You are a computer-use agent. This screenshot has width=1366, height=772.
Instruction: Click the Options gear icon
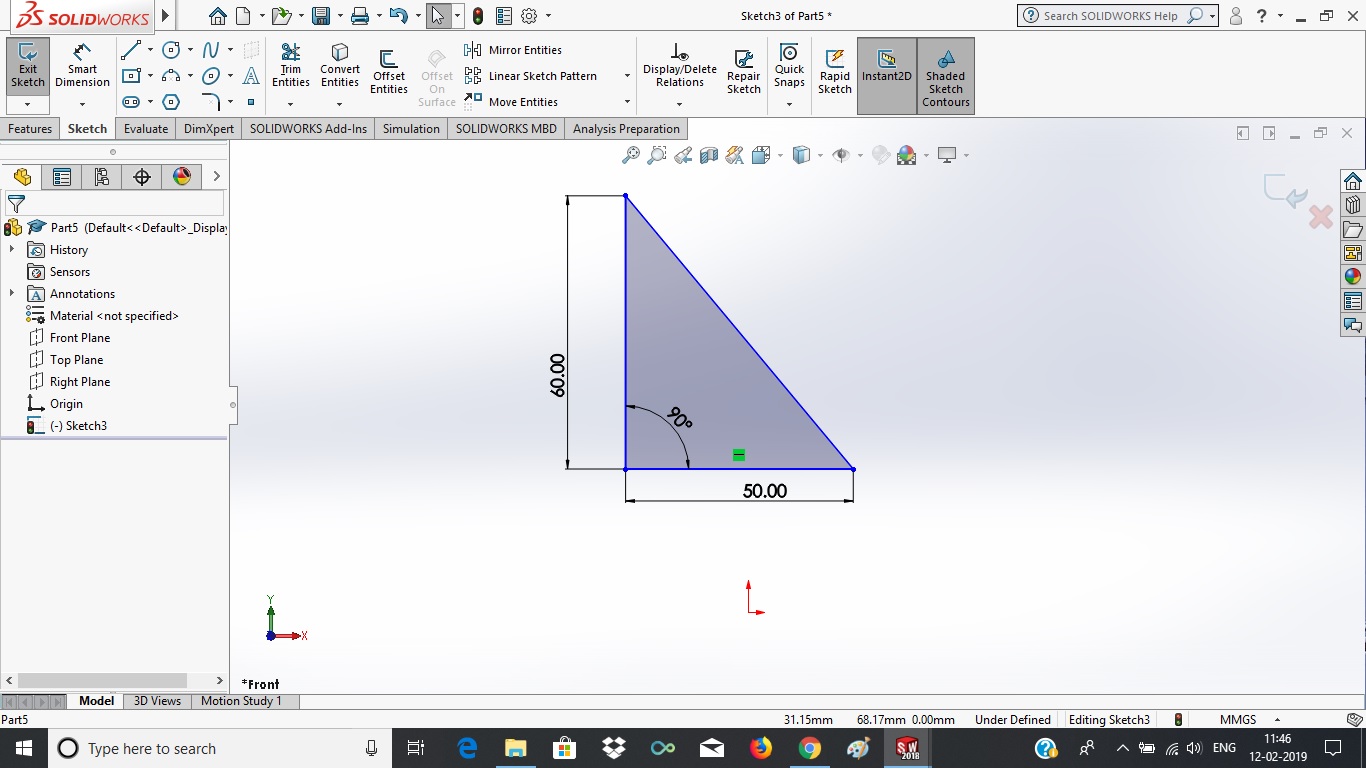pyautogui.click(x=529, y=16)
